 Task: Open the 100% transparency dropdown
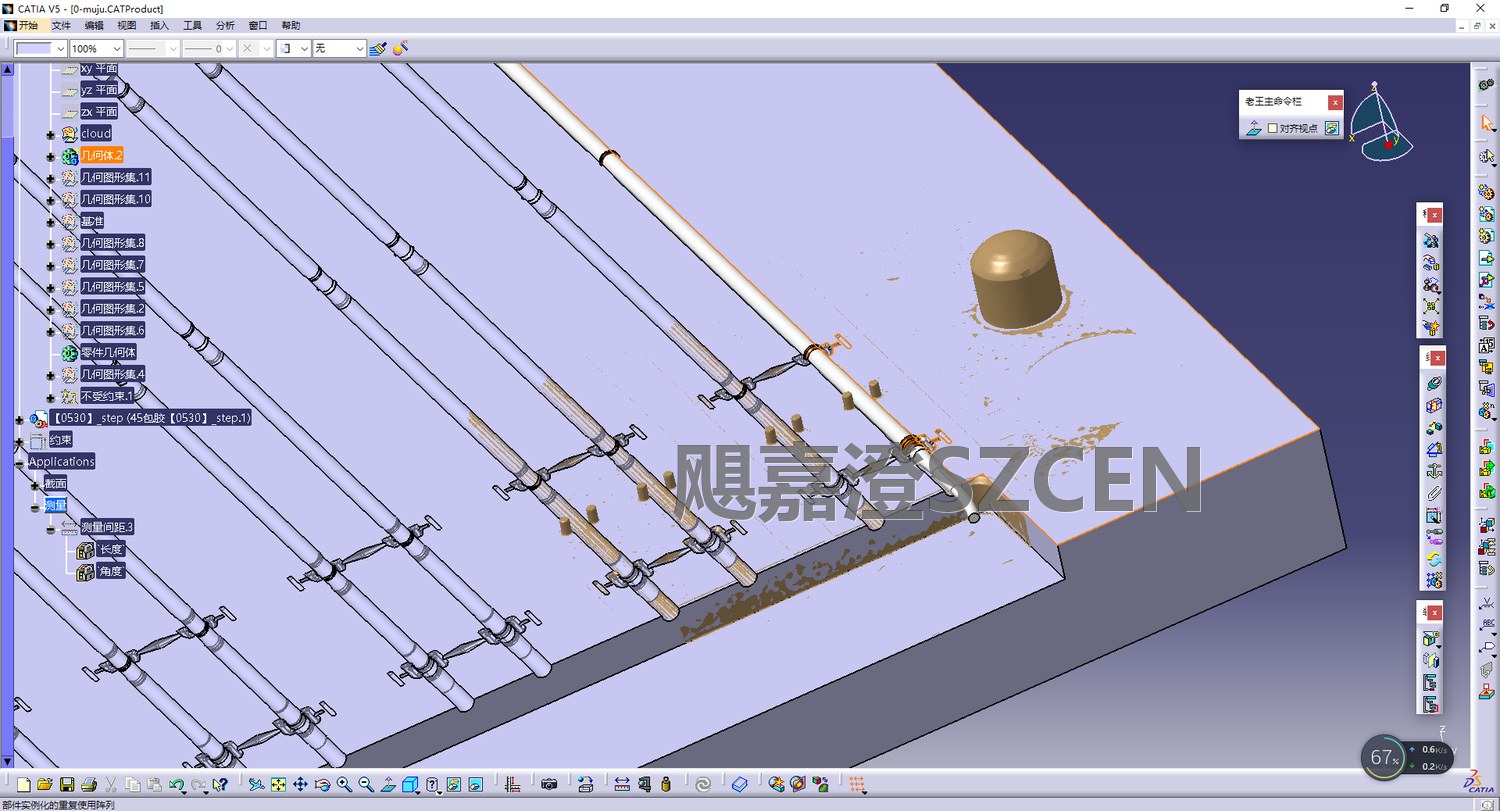tap(116, 48)
